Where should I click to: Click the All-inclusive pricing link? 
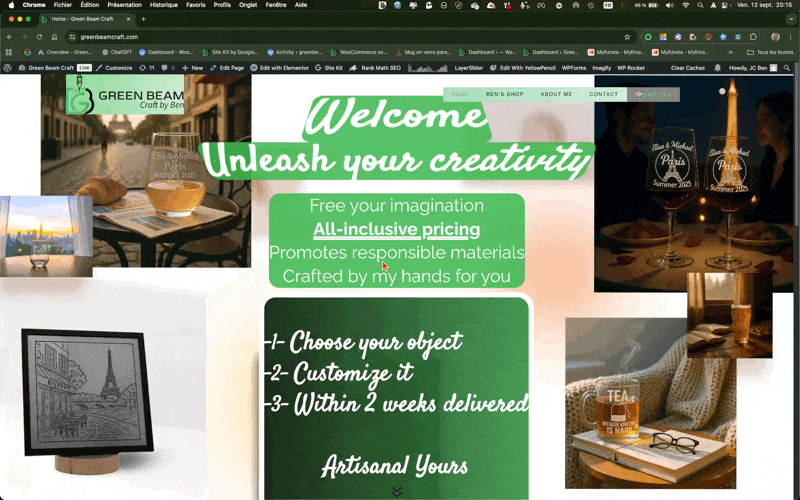[396, 229]
